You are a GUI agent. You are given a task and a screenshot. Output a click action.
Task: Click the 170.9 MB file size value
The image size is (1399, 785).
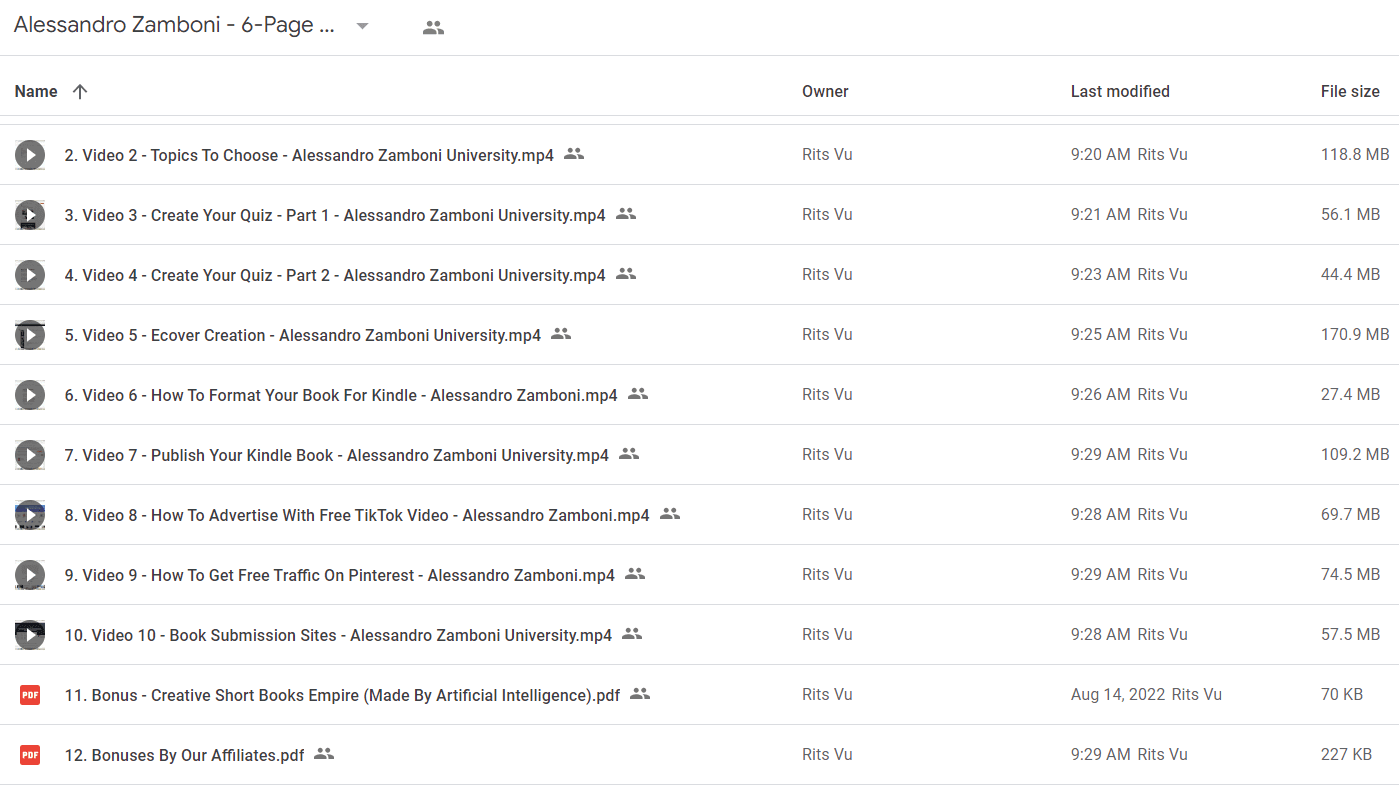[1355, 335]
